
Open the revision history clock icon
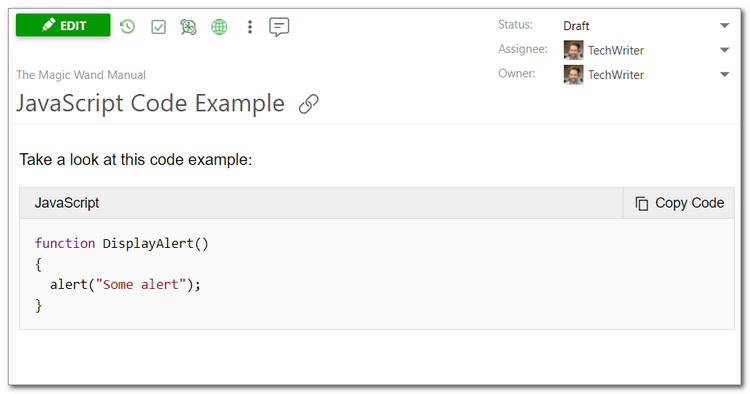127,27
